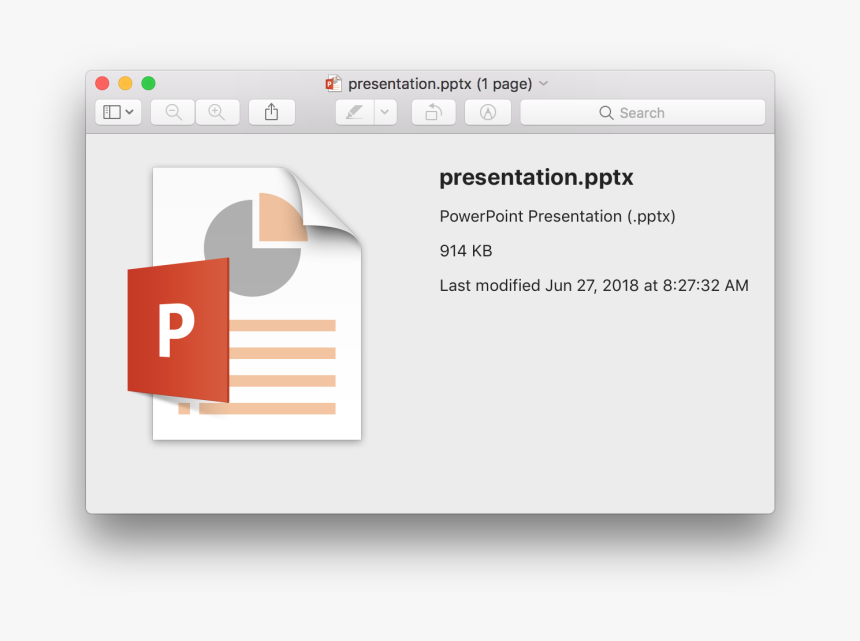The height and width of the screenshot is (641, 860).
Task: Toggle the Markup toolbar icon
Action: coord(488,112)
